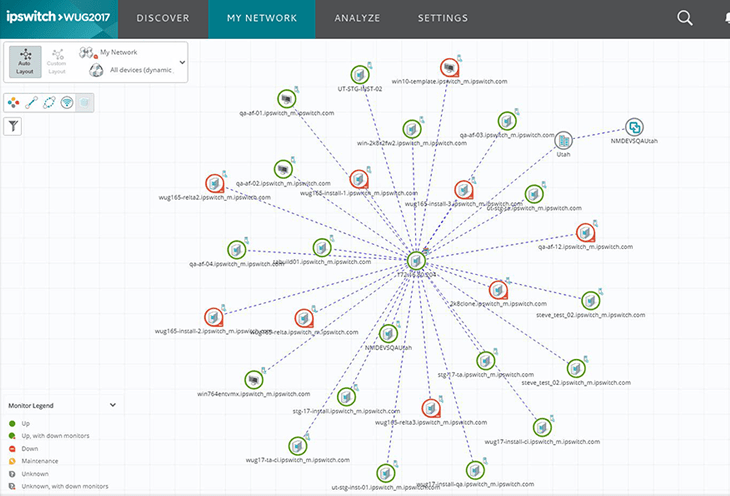
Task: Select the qa-af-02 device node
Action: (x=283, y=170)
